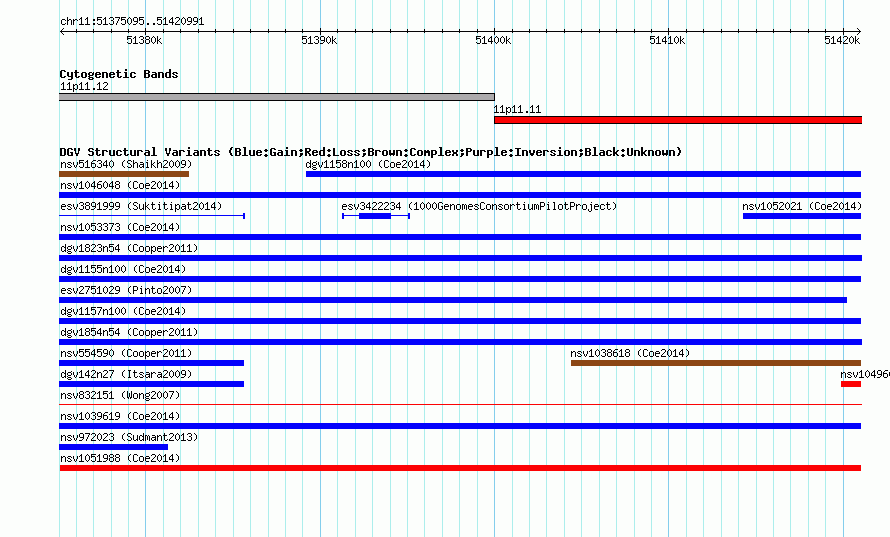Click the nsv1039619 (Coe2014) label
The height and width of the screenshot is (537, 890).
120,416
